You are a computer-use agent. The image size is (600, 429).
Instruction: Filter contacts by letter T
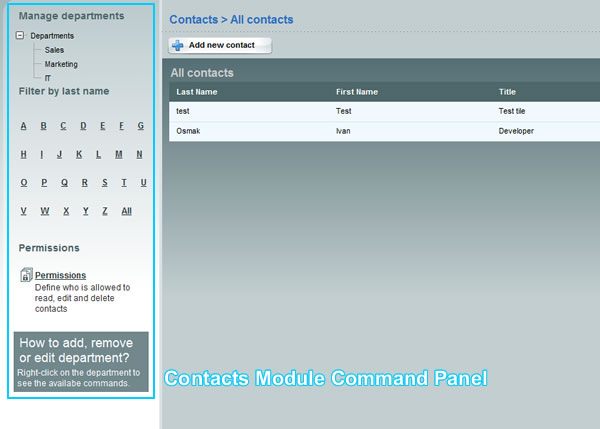124,183
